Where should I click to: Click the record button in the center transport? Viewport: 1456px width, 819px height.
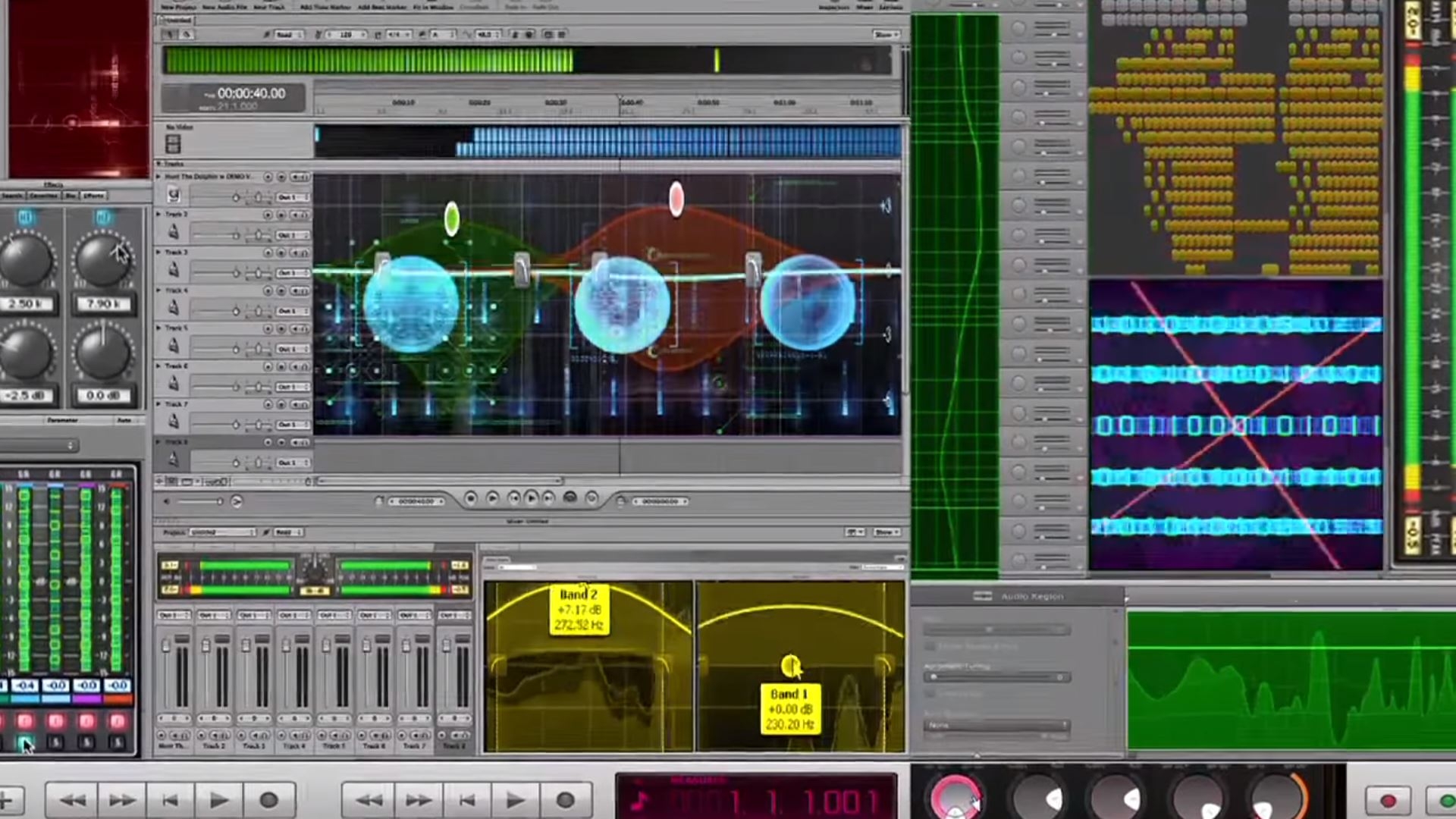(x=565, y=800)
